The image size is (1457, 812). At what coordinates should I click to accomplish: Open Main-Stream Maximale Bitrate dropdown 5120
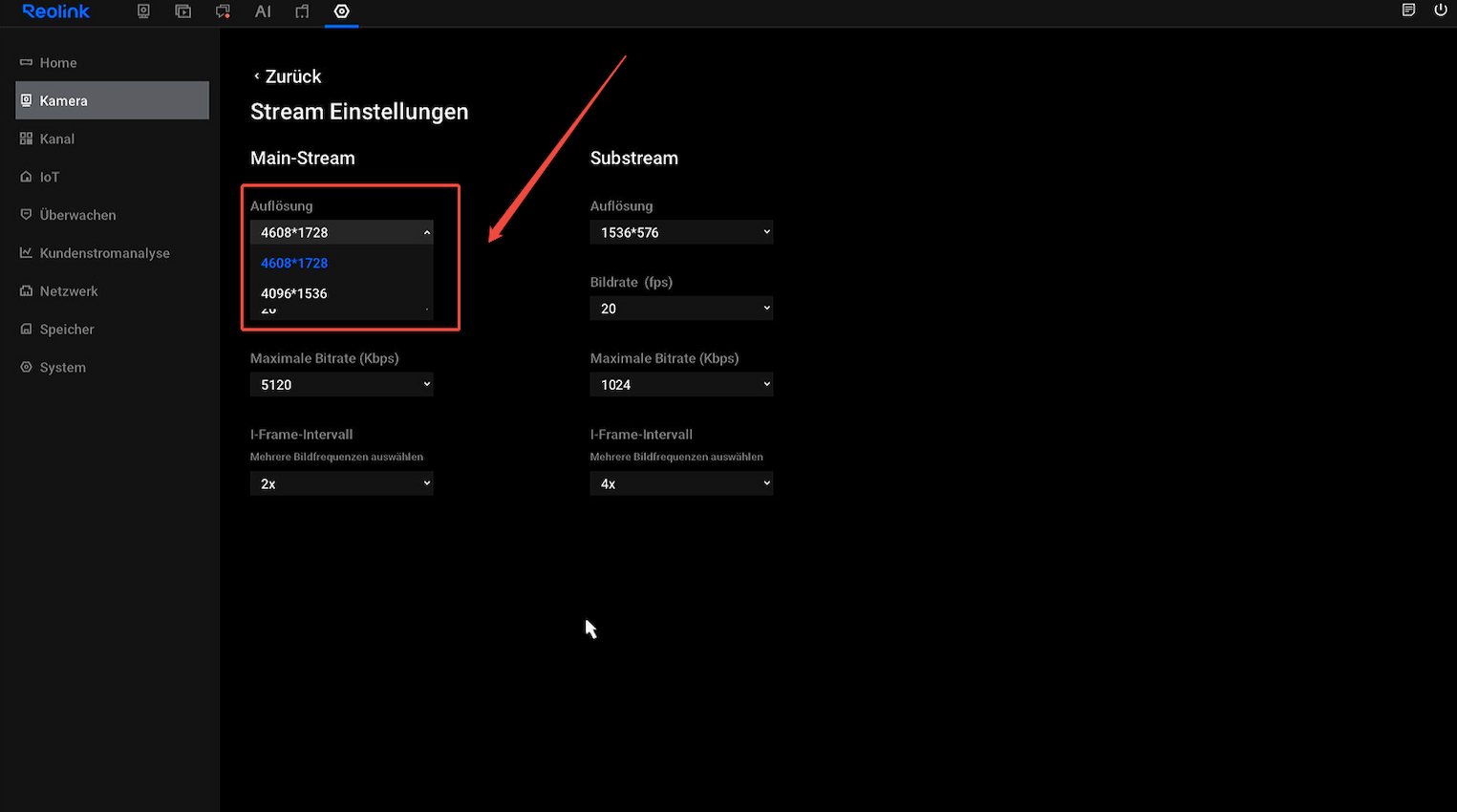tap(341, 385)
